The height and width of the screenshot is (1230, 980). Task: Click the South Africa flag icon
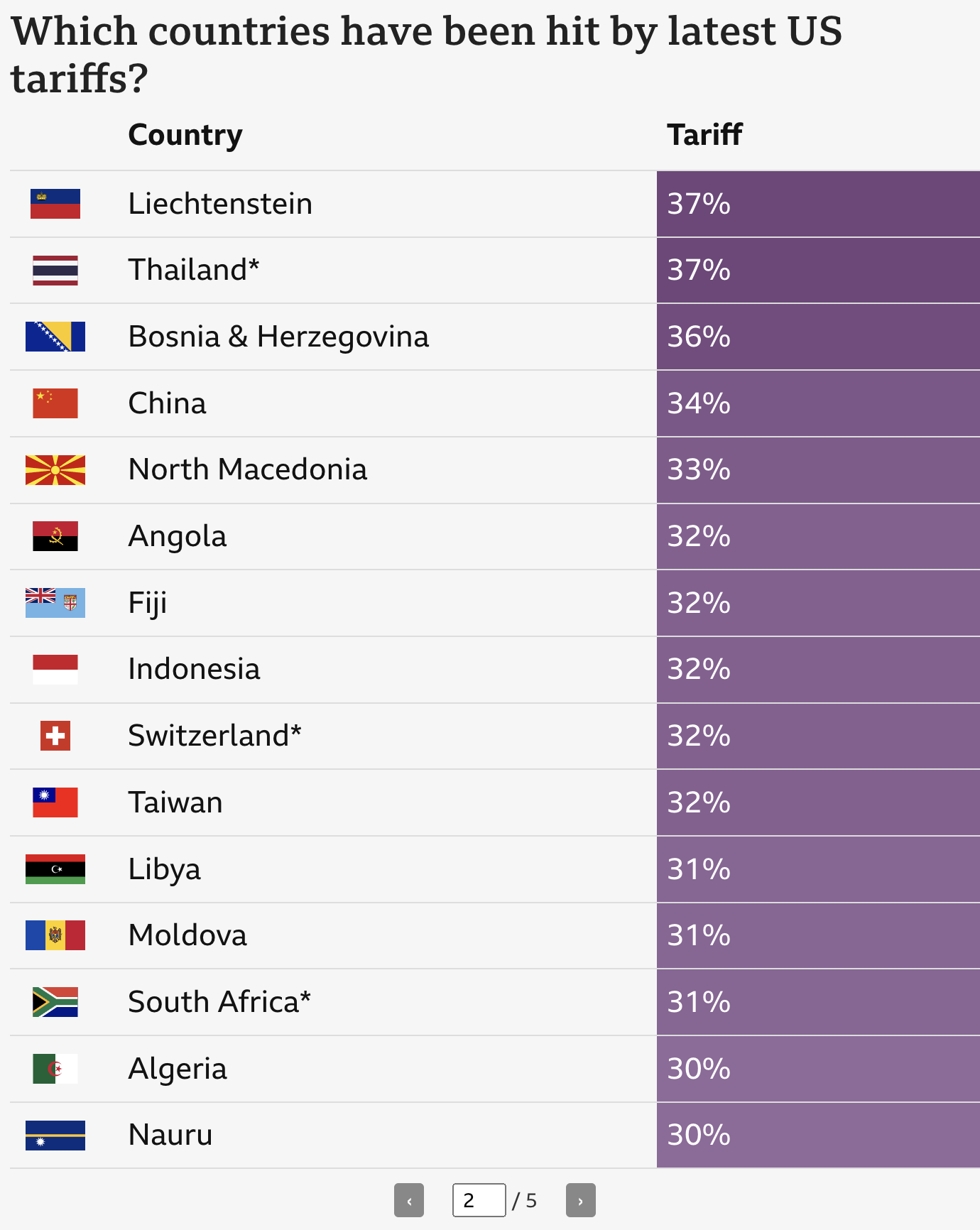(x=55, y=1002)
